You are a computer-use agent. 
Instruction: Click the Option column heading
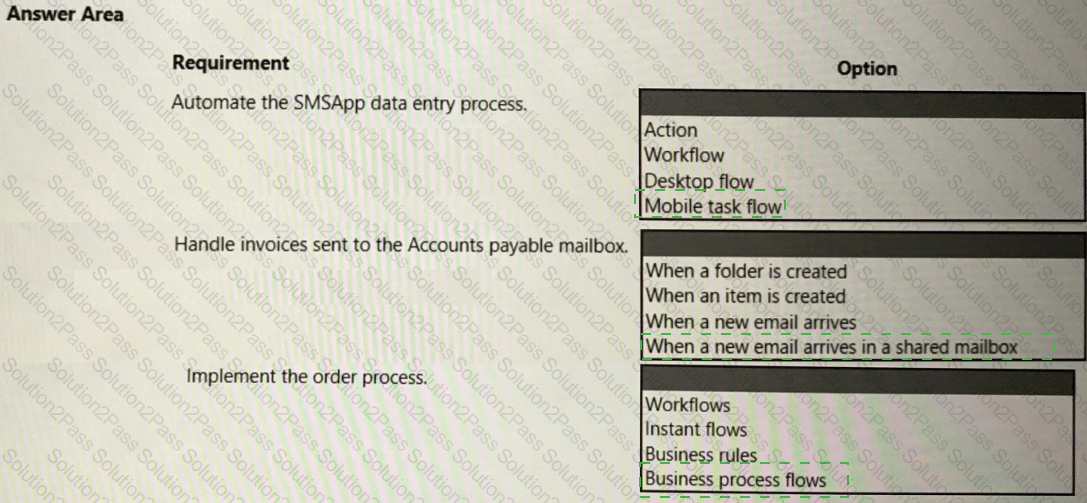tap(867, 69)
